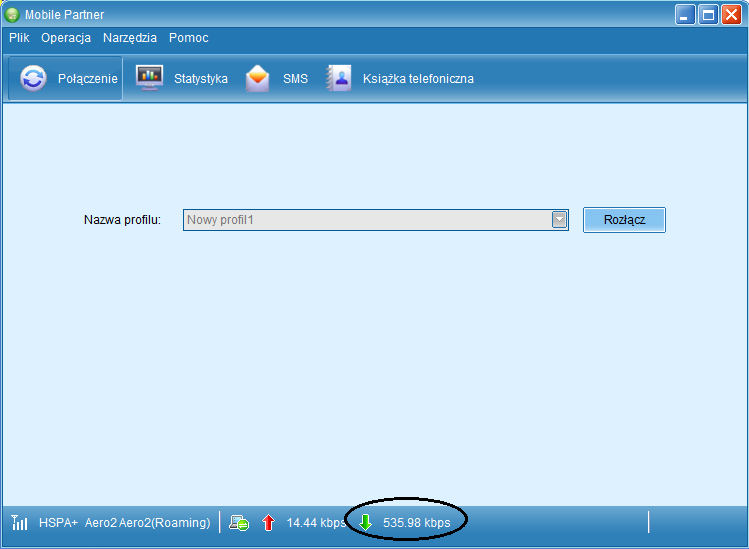Image resolution: width=749 pixels, height=549 pixels.
Task: Click the green download arrow icon
Action: pyautogui.click(x=365, y=522)
